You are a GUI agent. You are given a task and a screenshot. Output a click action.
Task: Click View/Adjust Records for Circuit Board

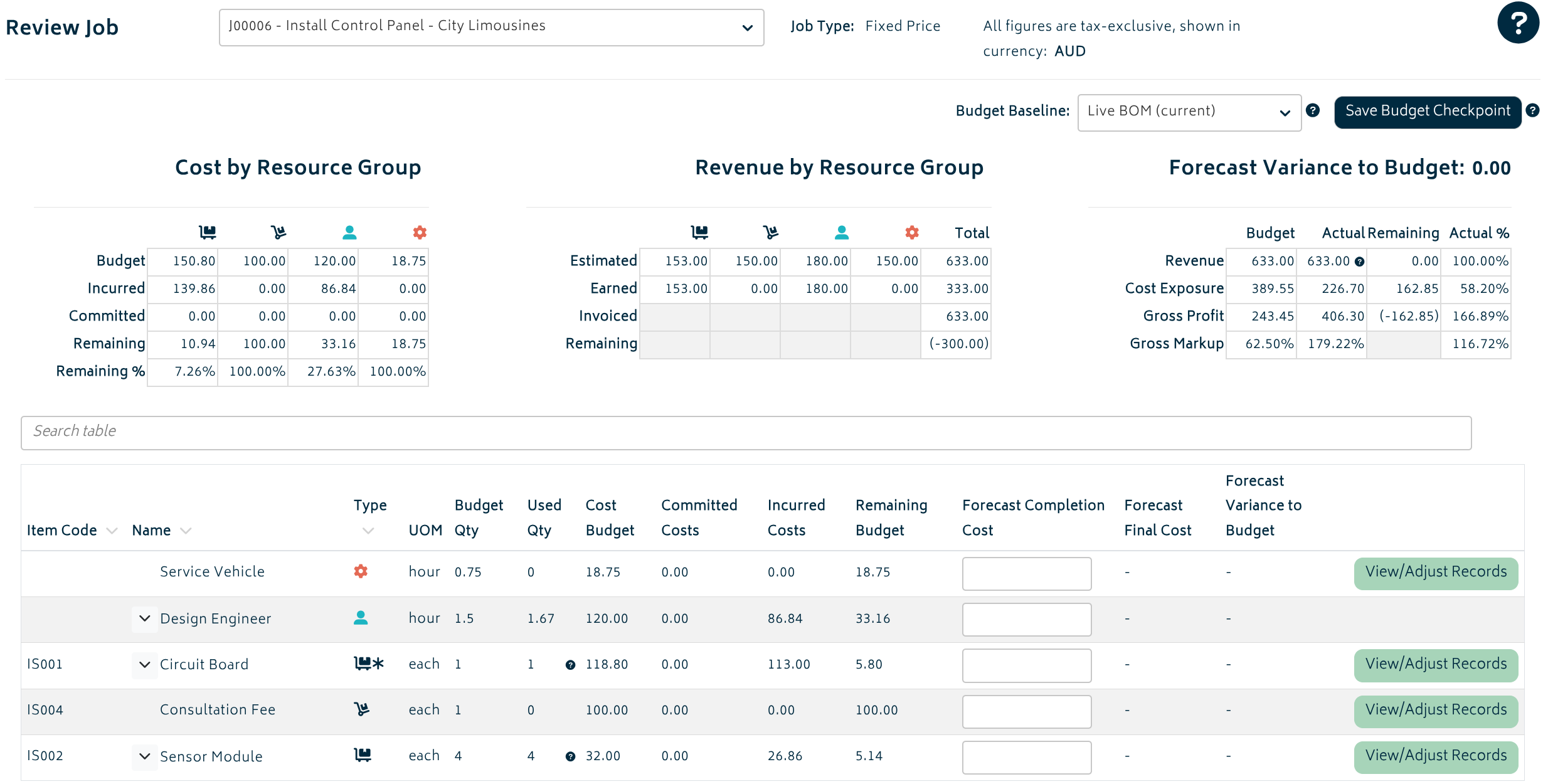coord(1436,665)
